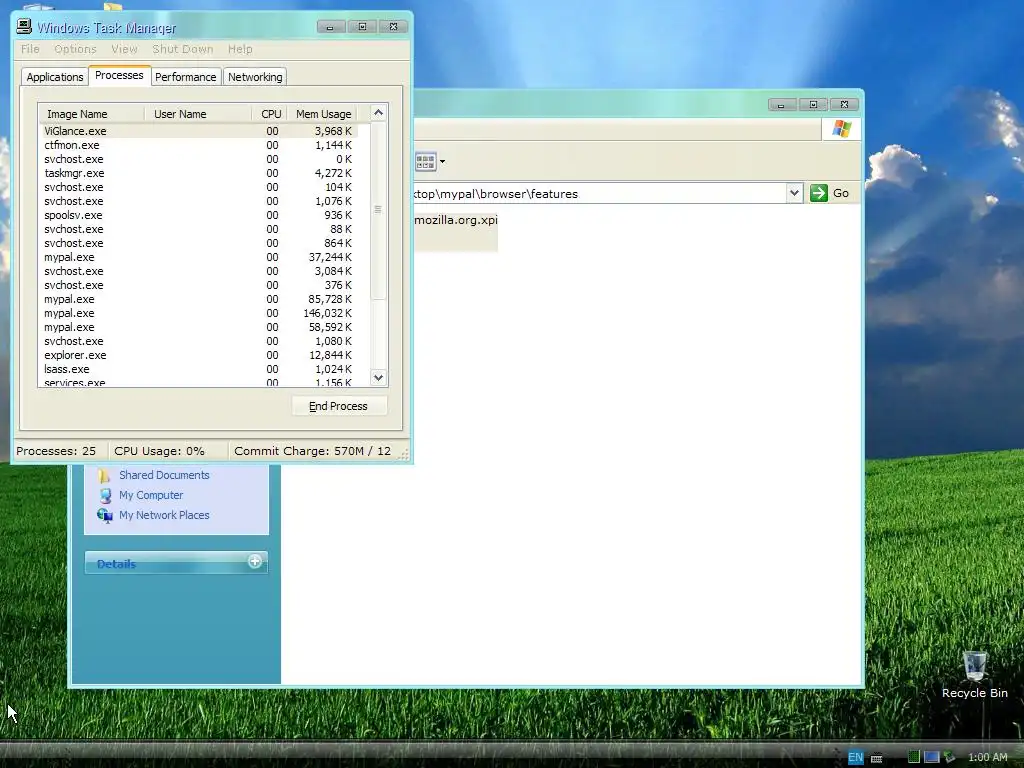The height and width of the screenshot is (768, 1024).
Task: Click the blue monitor tray icon
Action: pyautogui.click(x=931, y=757)
